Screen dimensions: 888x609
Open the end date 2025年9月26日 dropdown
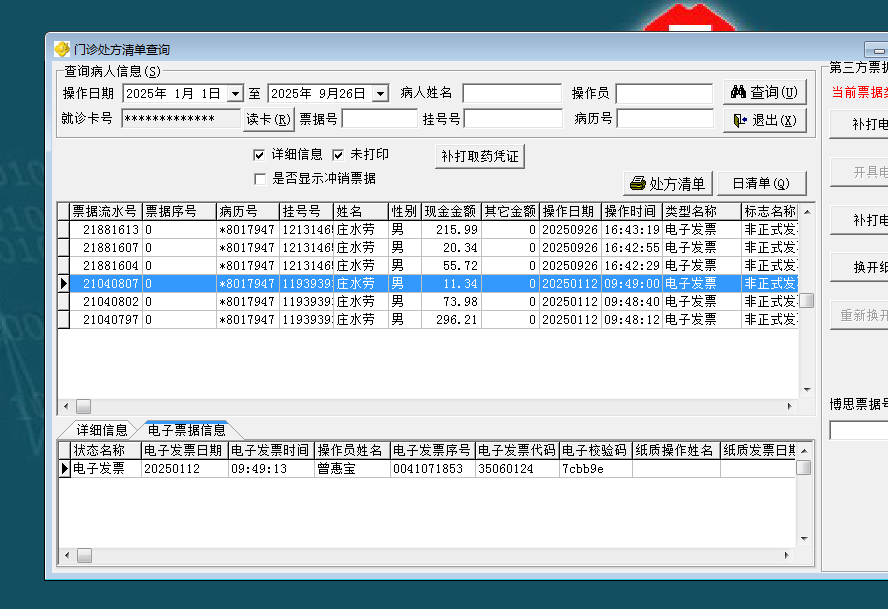[381, 93]
